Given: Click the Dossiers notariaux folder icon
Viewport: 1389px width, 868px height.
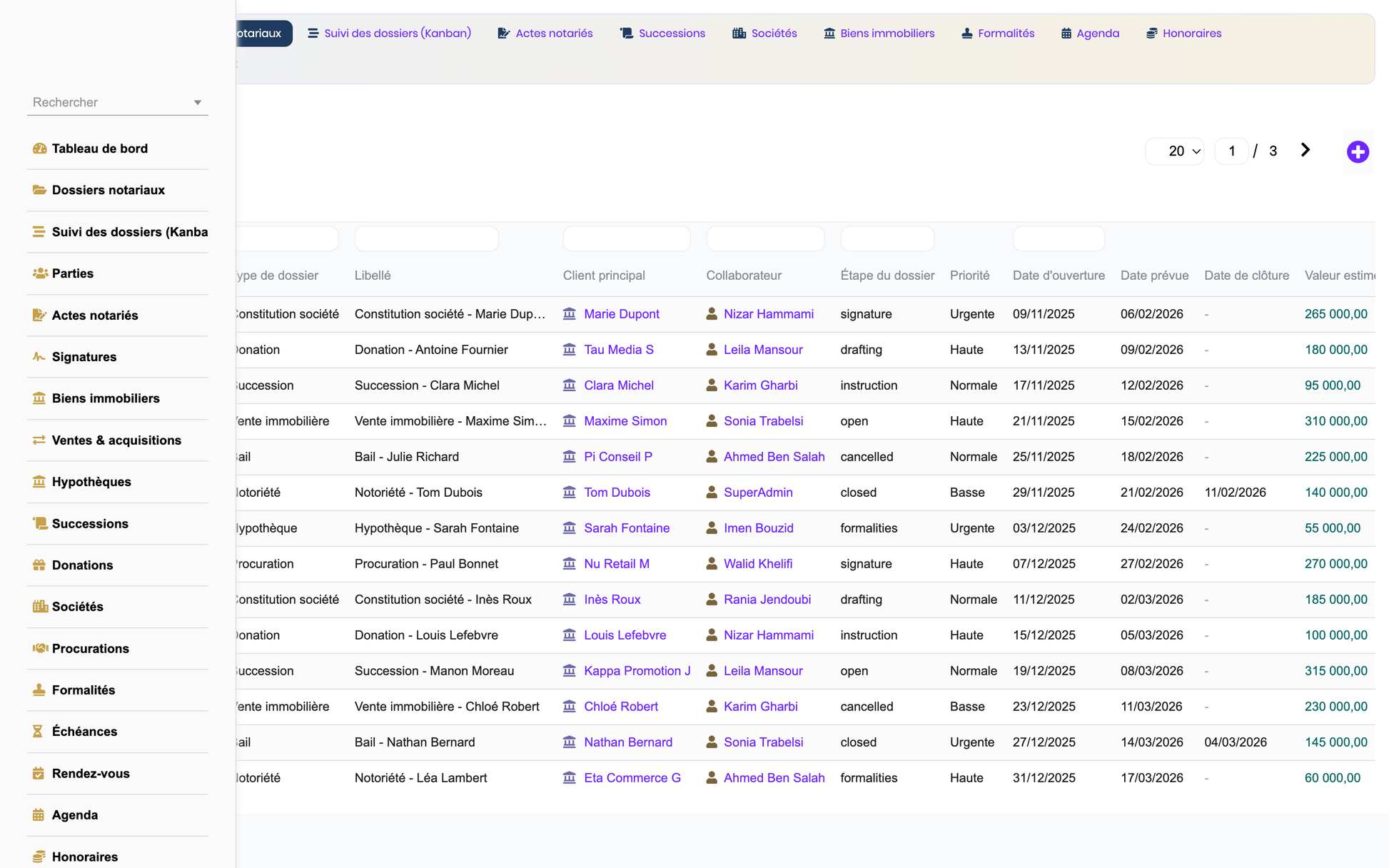Looking at the screenshot, I should click(39, 190).
